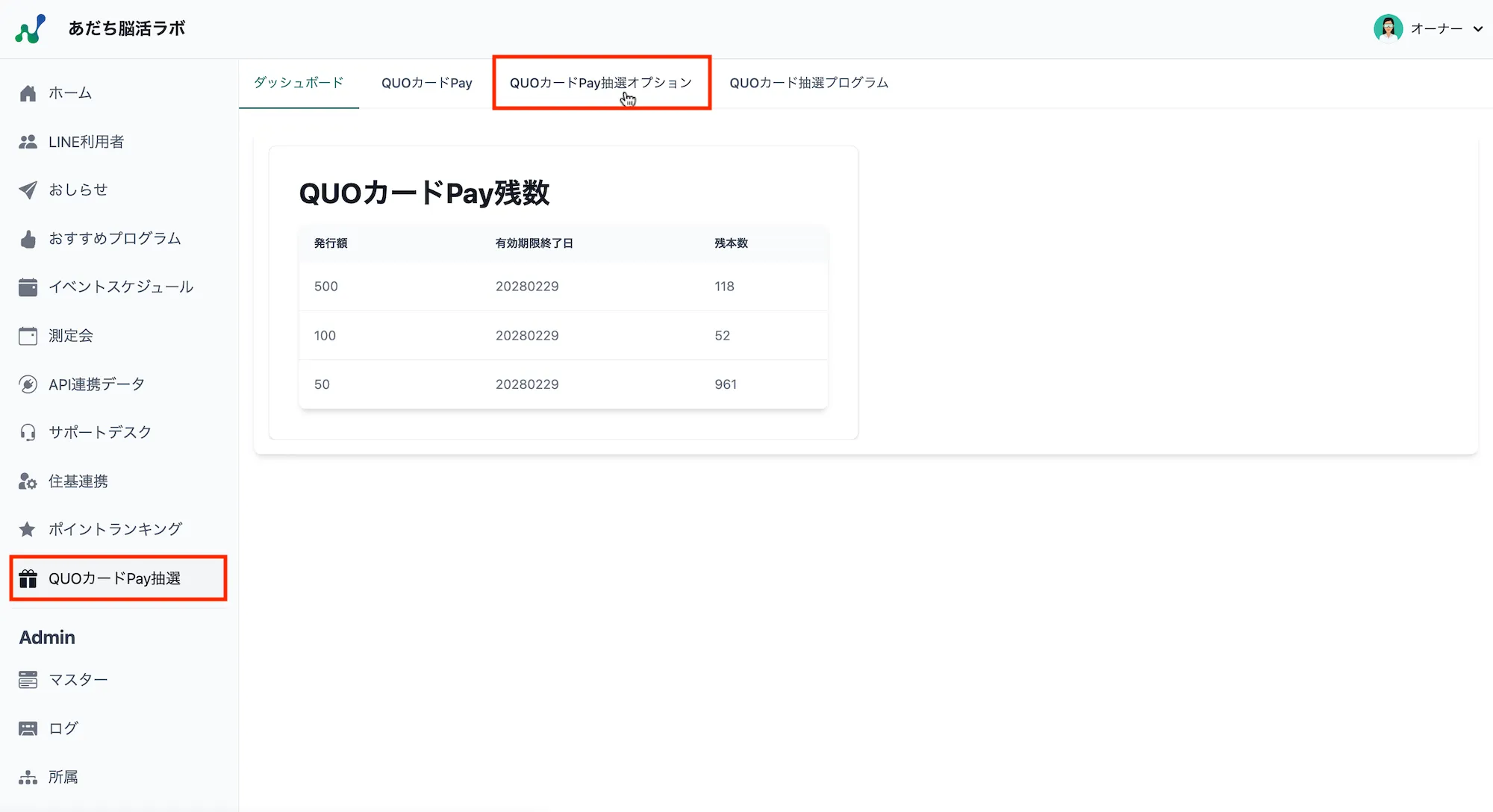Open 測定会 with its calendar icon

pyautogui.click(x=28, y=335)
